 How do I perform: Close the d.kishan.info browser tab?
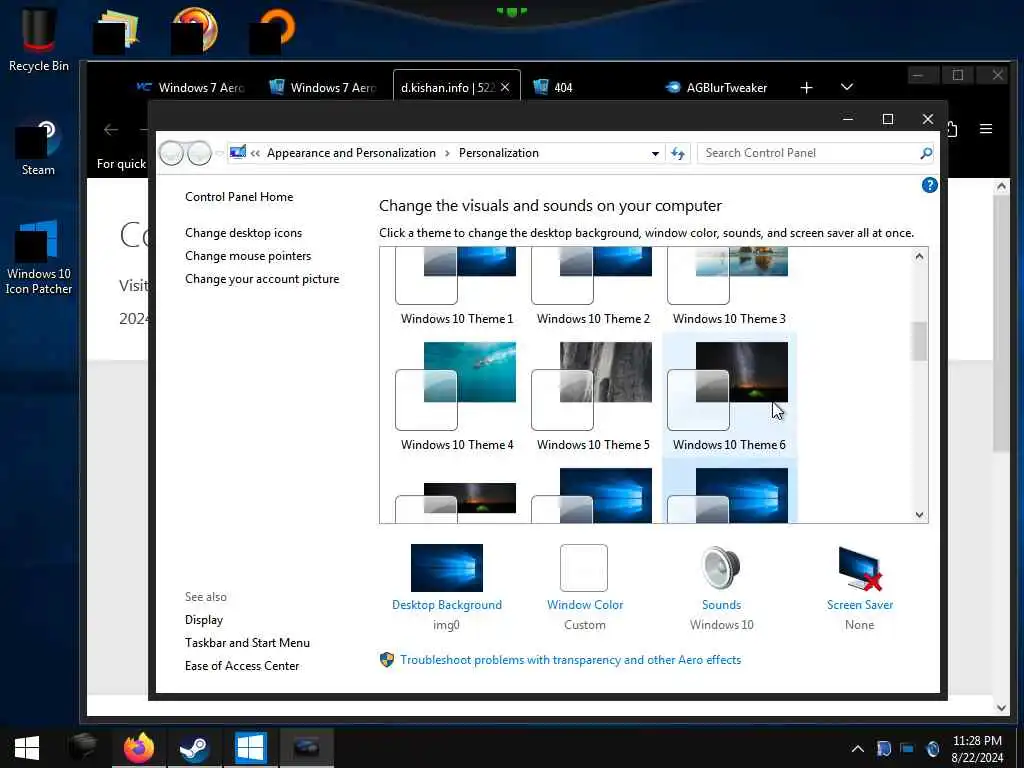tap(505, 88)
